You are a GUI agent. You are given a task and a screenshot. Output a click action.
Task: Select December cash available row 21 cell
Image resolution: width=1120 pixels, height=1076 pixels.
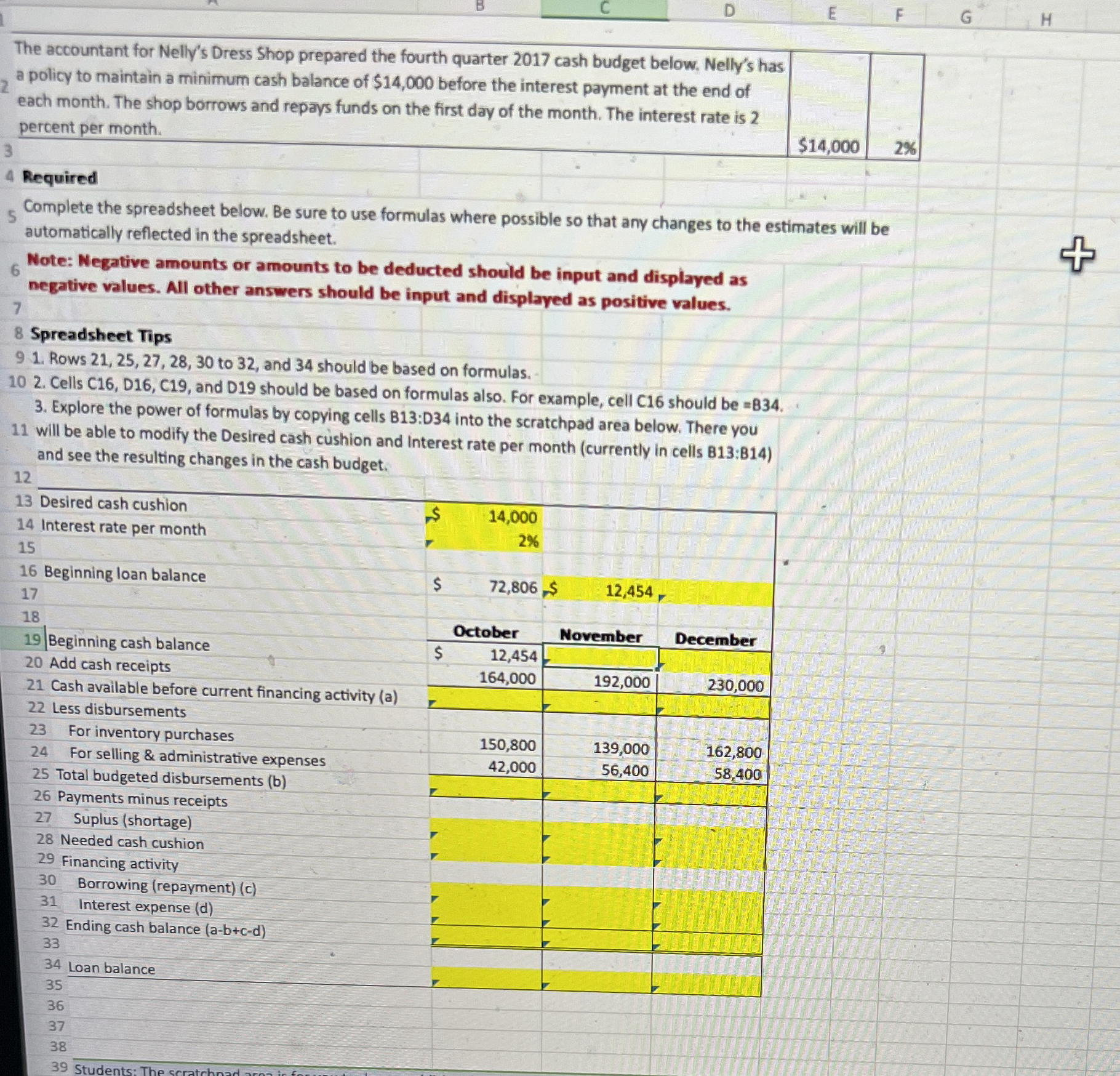point(713,707)
